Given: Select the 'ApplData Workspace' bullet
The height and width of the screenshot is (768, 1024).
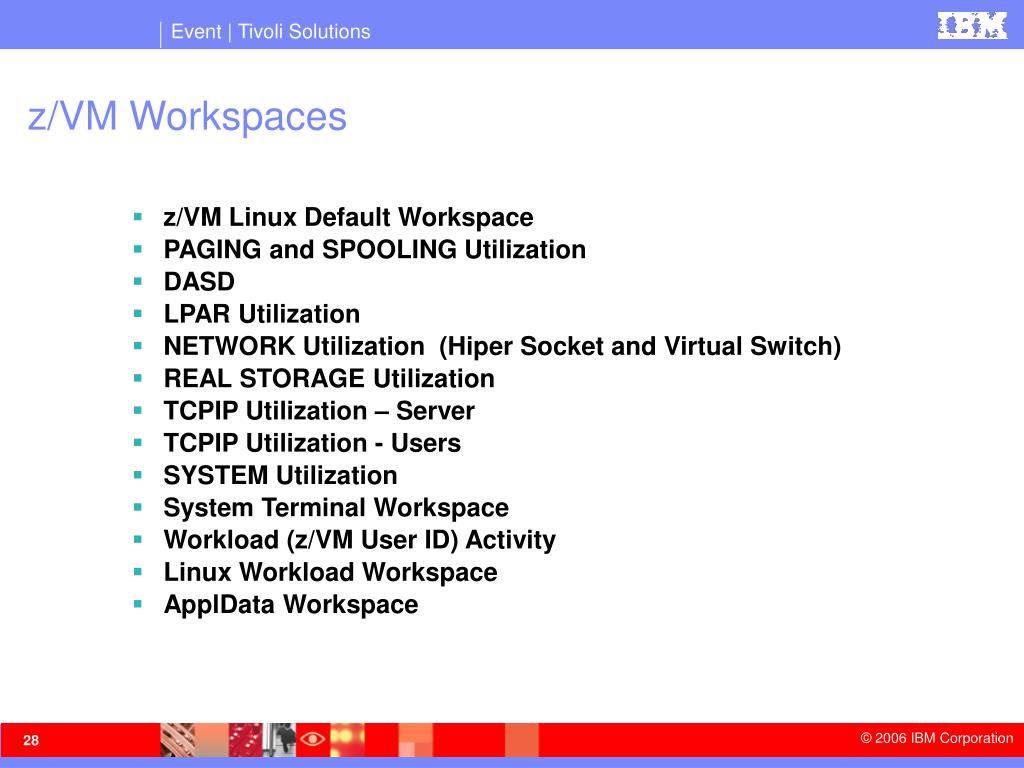Looking at the screenshot, I should coord(291,605).
